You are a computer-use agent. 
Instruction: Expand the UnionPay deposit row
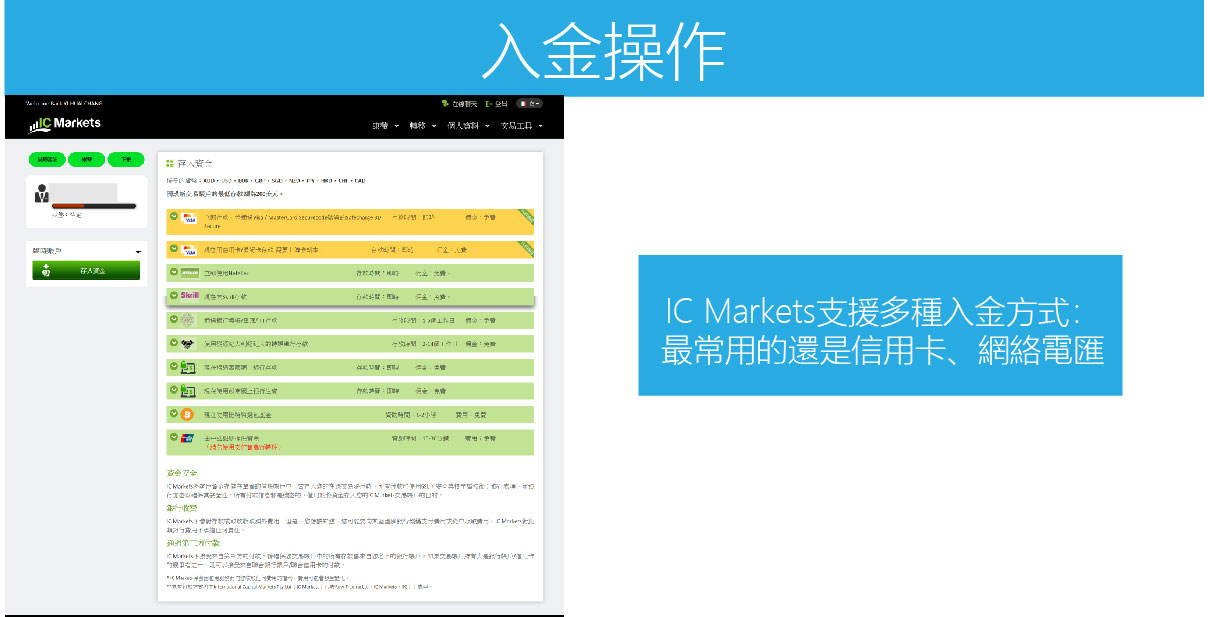174,437
